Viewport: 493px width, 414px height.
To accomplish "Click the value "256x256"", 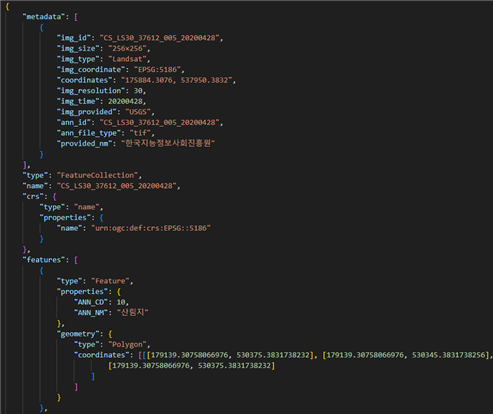I will tap(127, 49).
